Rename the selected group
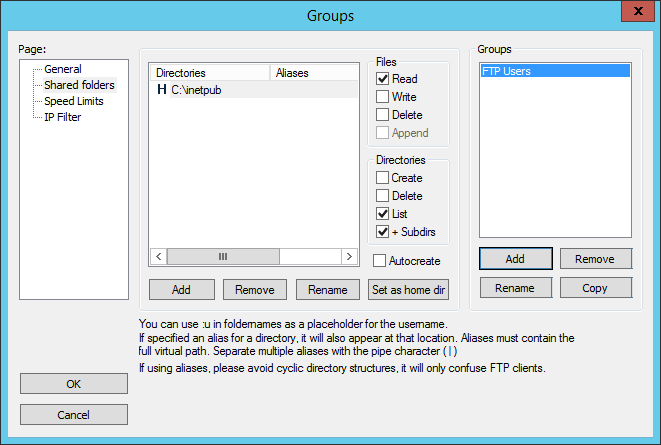This screenshot has width=661, height=445. (515, 288)
